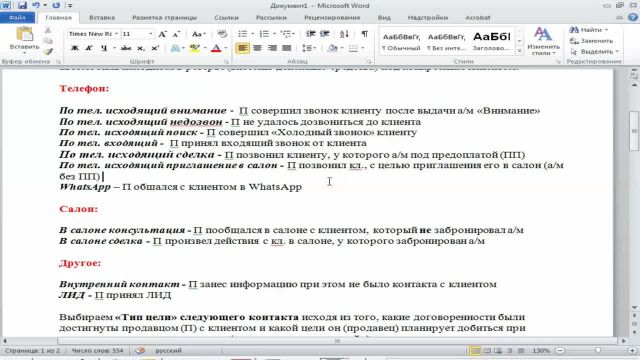This screenshot has width=640, height=360.
Task: Click the Cut scissors icon
Action: tap(48, 31)
